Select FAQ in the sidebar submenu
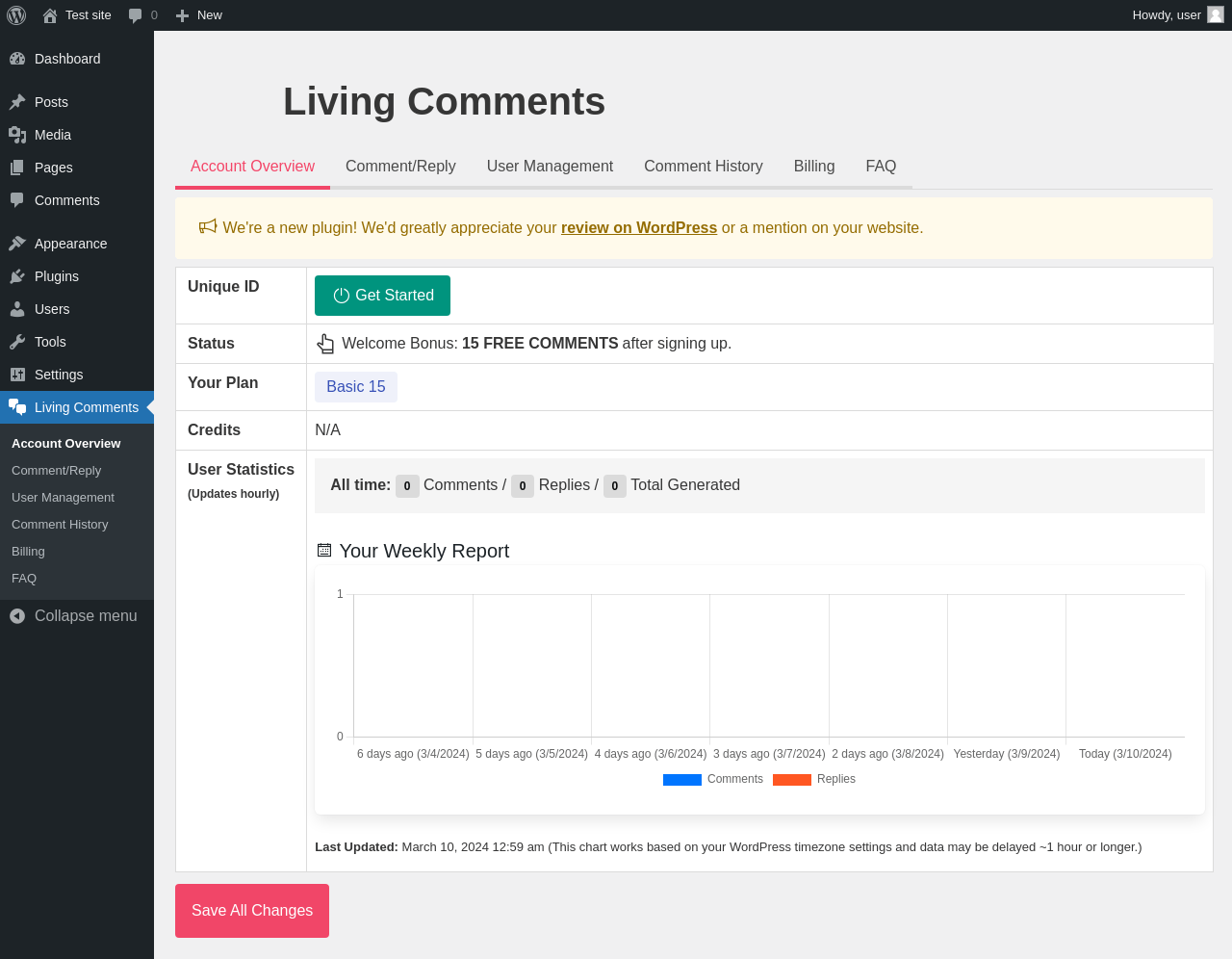The height and width of the screenshot is (959, 1232). [x=77, y=579]
